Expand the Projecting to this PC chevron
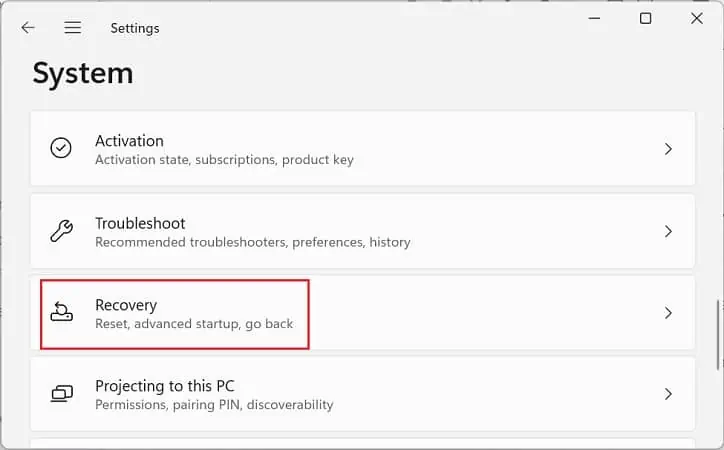Image resolution: width=724 pixels, height=450 pixels. coord(668,394)
